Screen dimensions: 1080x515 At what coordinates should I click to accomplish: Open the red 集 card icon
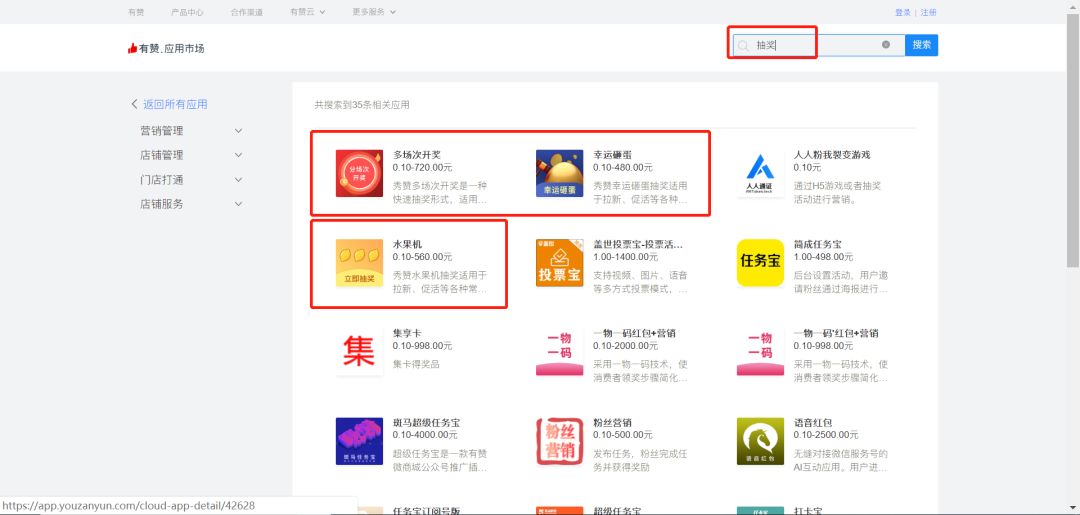pyautogui.click(x=360, y=352)
